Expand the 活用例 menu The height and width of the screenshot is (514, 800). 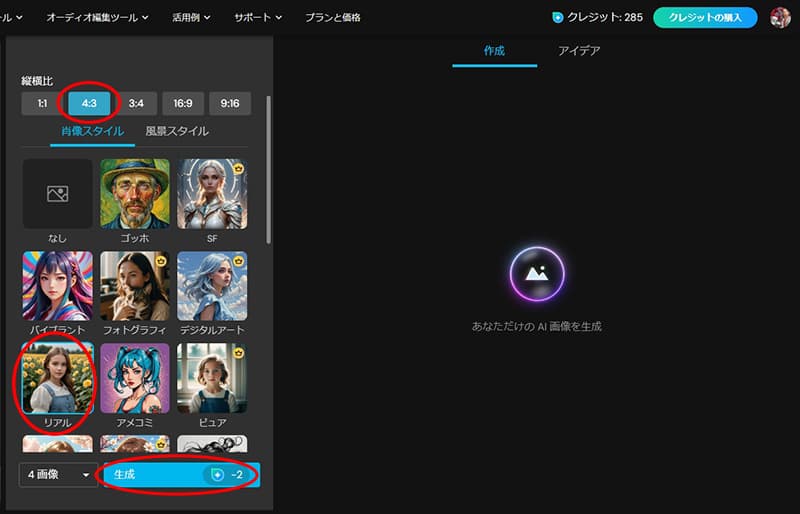(x=191, y=17)
